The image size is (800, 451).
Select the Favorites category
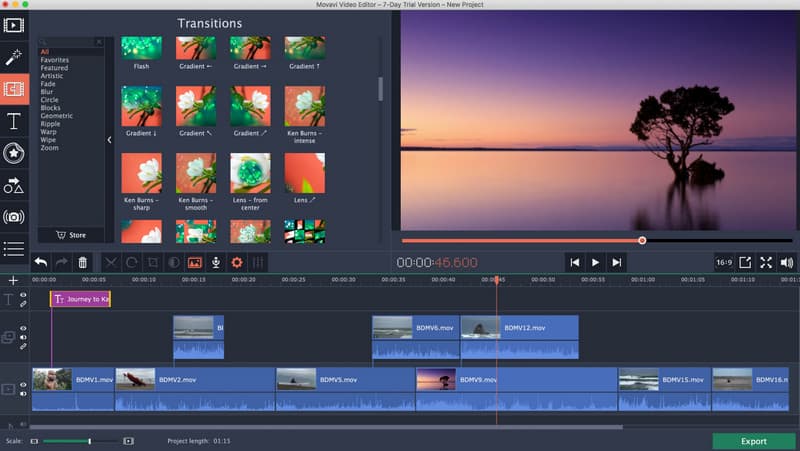tap(55, 60)
